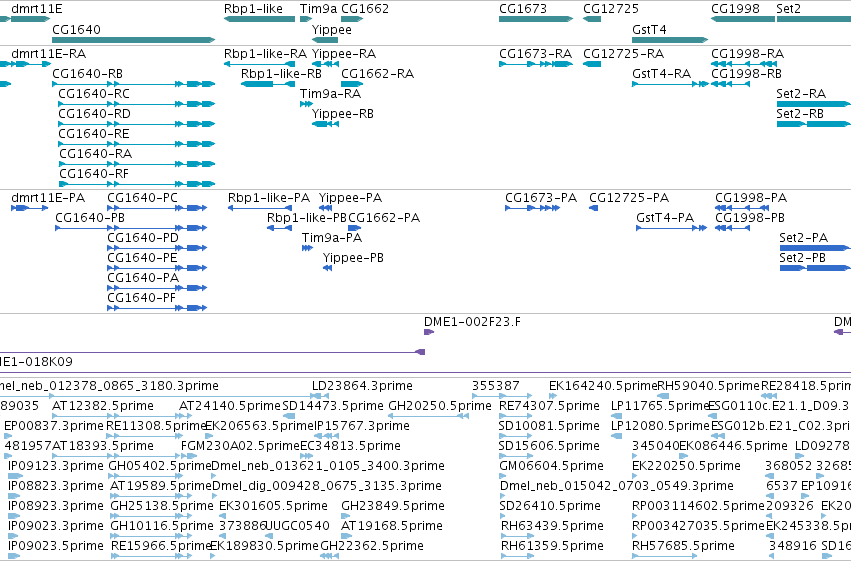Click EST AT12382.5prime

103,406
